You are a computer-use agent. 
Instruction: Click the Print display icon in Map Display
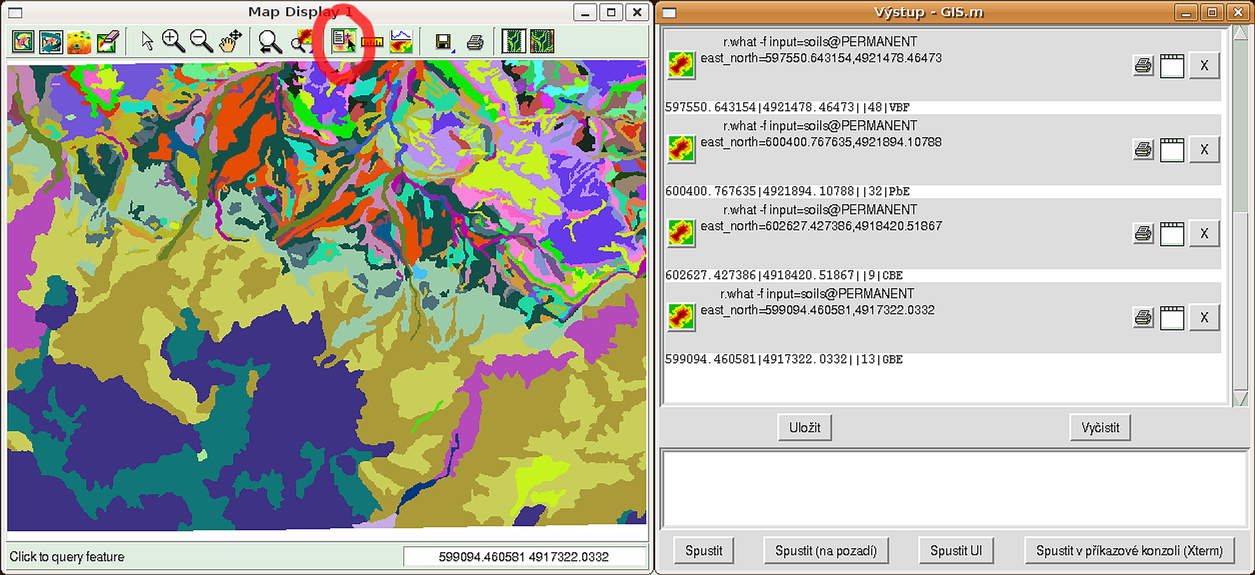(x=475, y=42)
